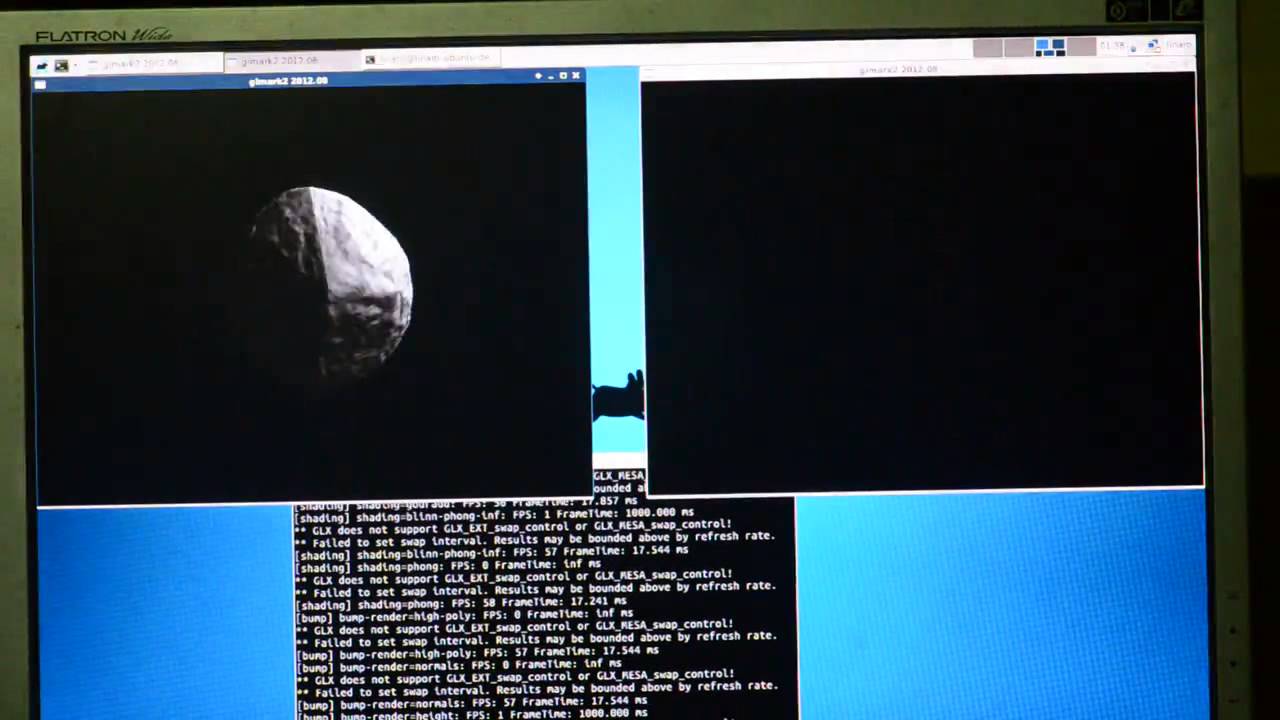Click the 'bump-render=height: FPS: 1' terminal line
The image size is (1280, 720).
[x=472, y=714]
